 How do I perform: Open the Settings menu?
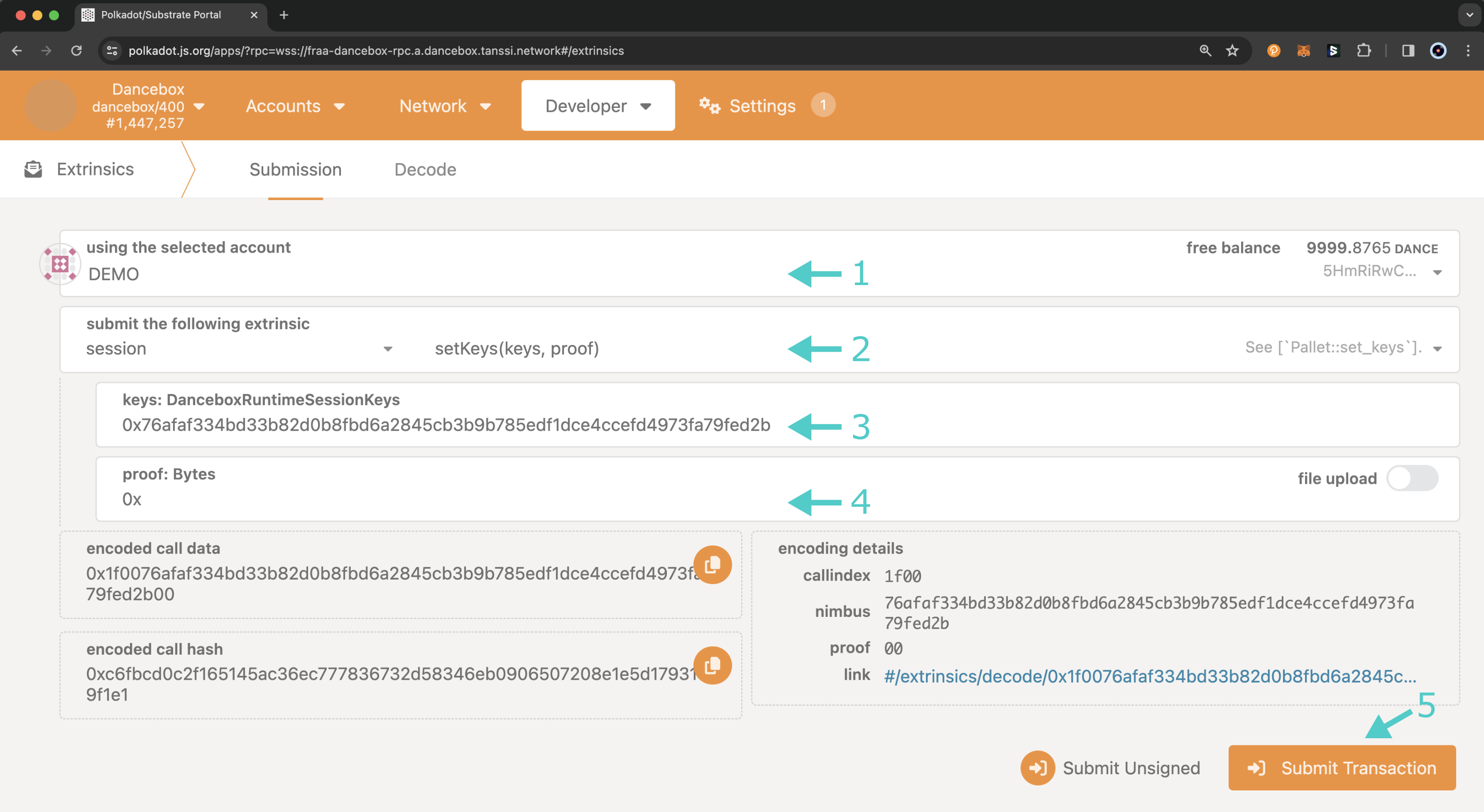click(762, 106)
